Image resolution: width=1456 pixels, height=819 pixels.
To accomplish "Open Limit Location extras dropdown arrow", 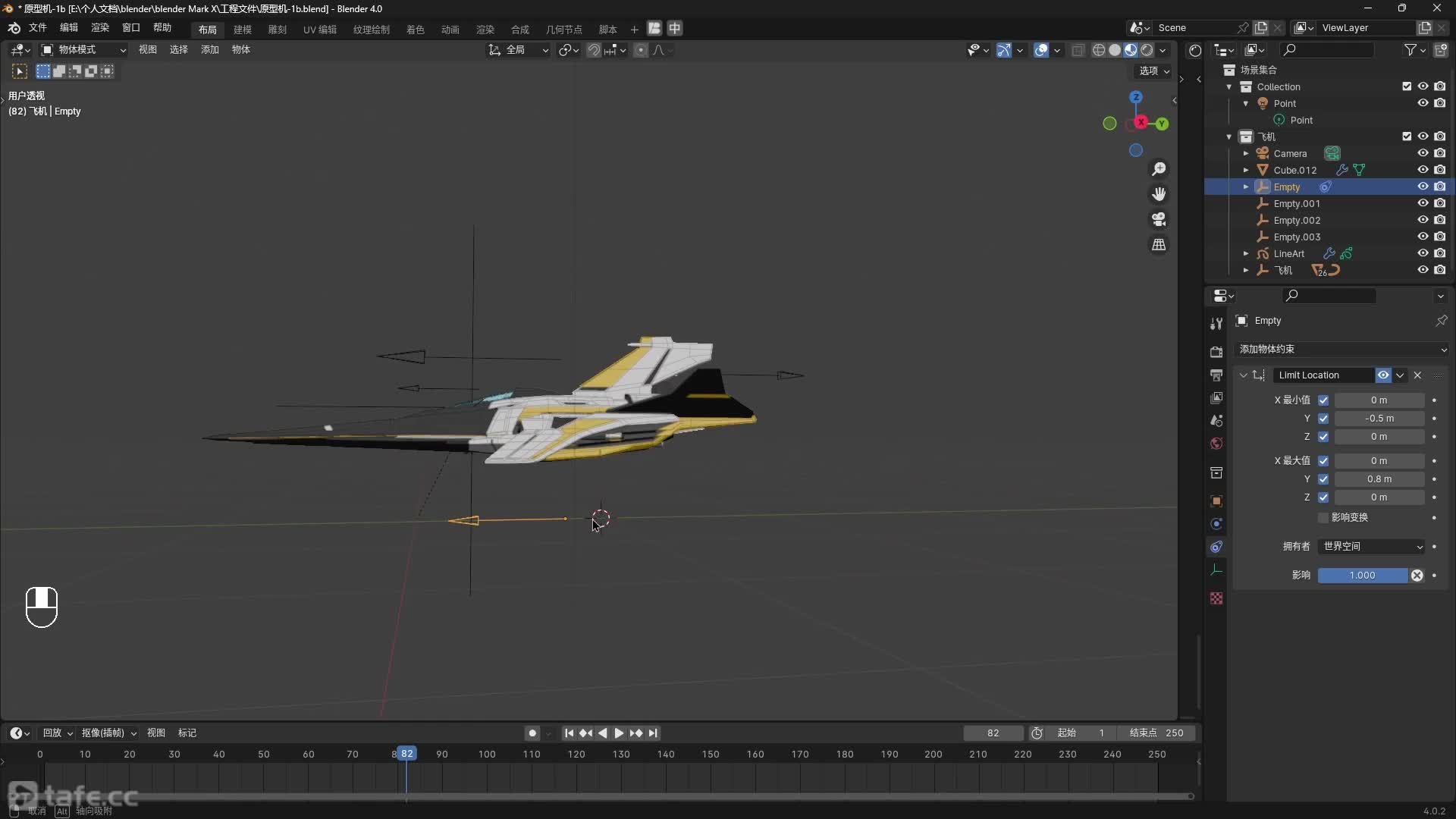I will [1400, 375].
